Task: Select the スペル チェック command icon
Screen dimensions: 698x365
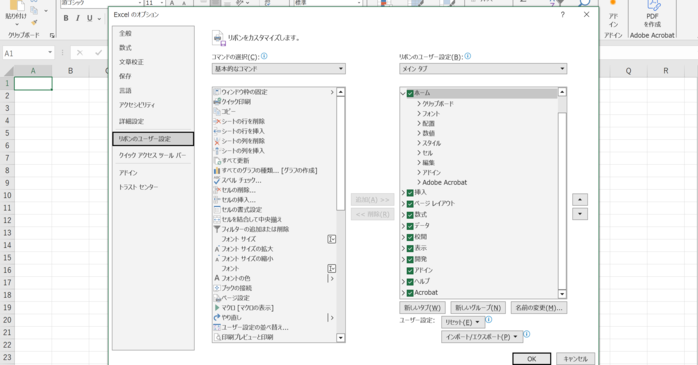Action: 217,180
